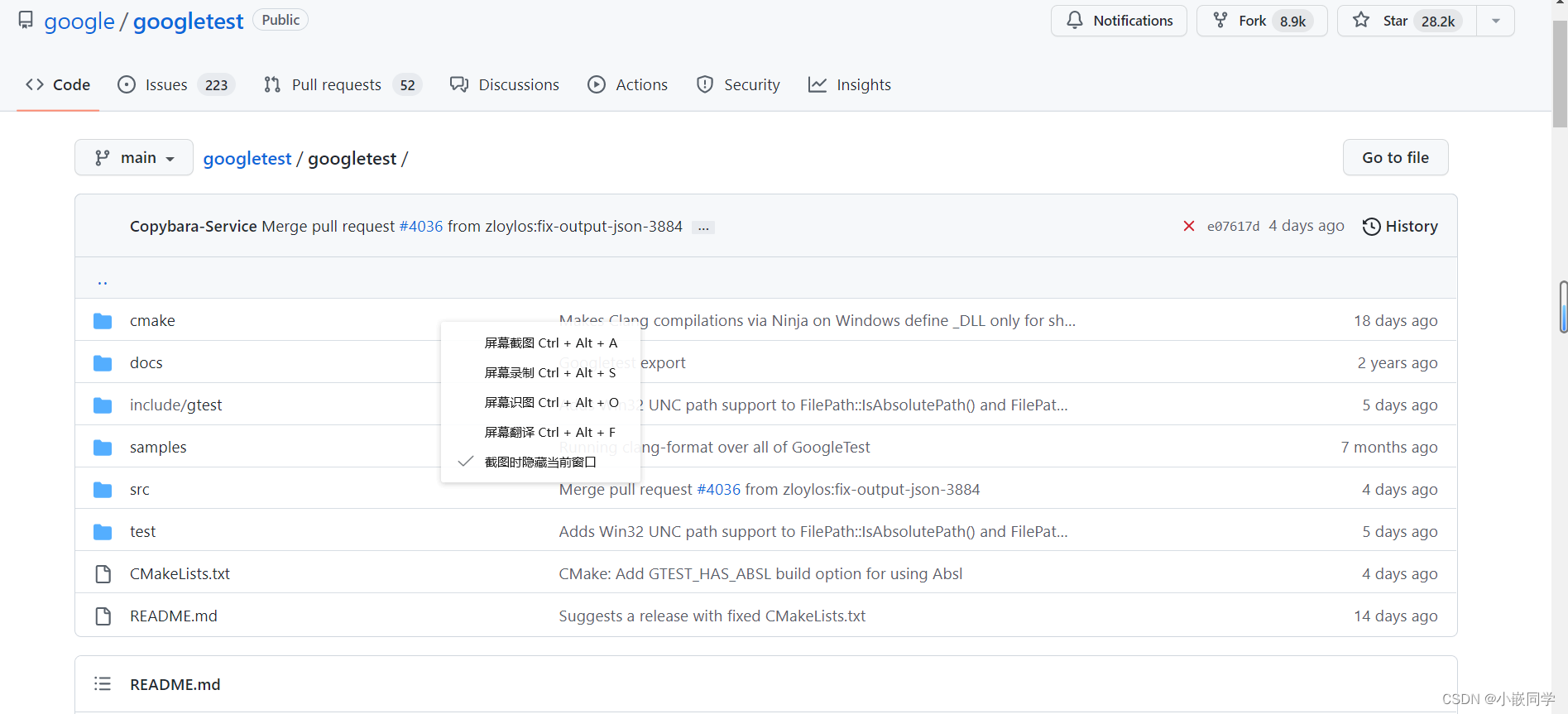This screenshot has height=714, width=1568.
Task: Click the Notifications bell icon
Action: point(1074,20)
